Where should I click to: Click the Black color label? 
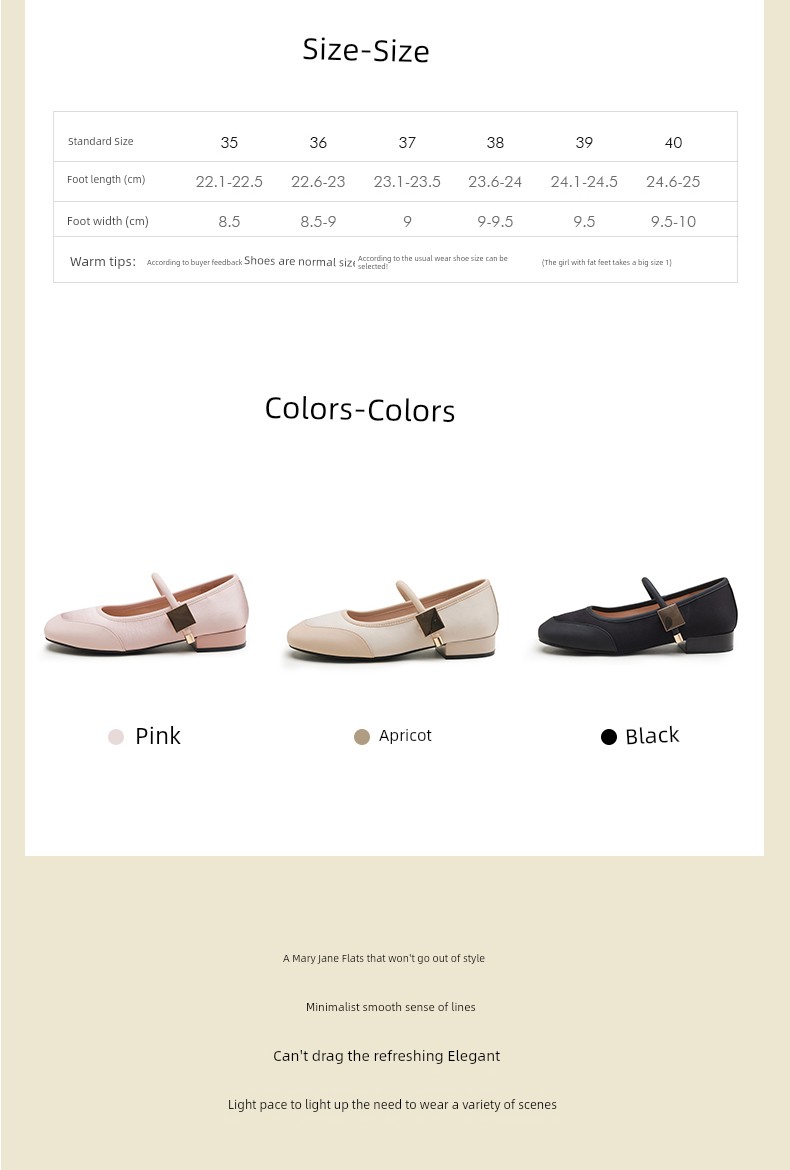[652, 736]
